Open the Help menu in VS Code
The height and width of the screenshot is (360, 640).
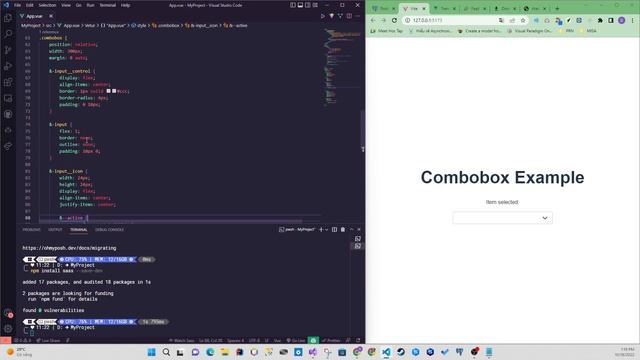[125, 5]
